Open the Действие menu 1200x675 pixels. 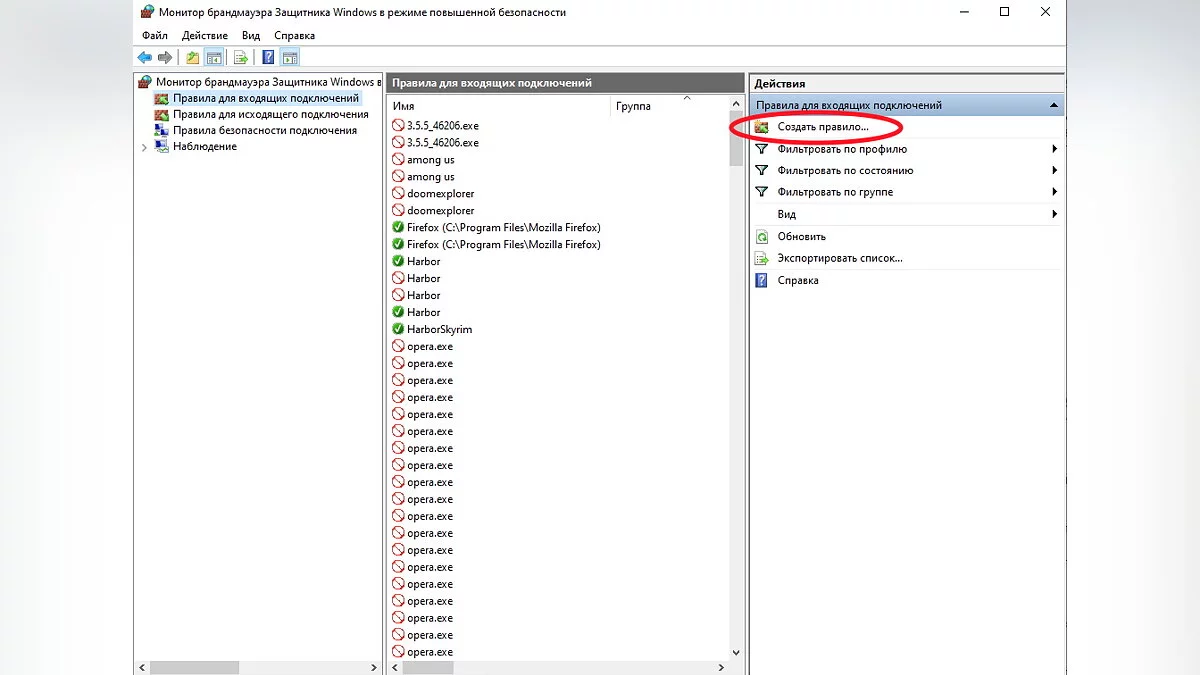[205, 35]
